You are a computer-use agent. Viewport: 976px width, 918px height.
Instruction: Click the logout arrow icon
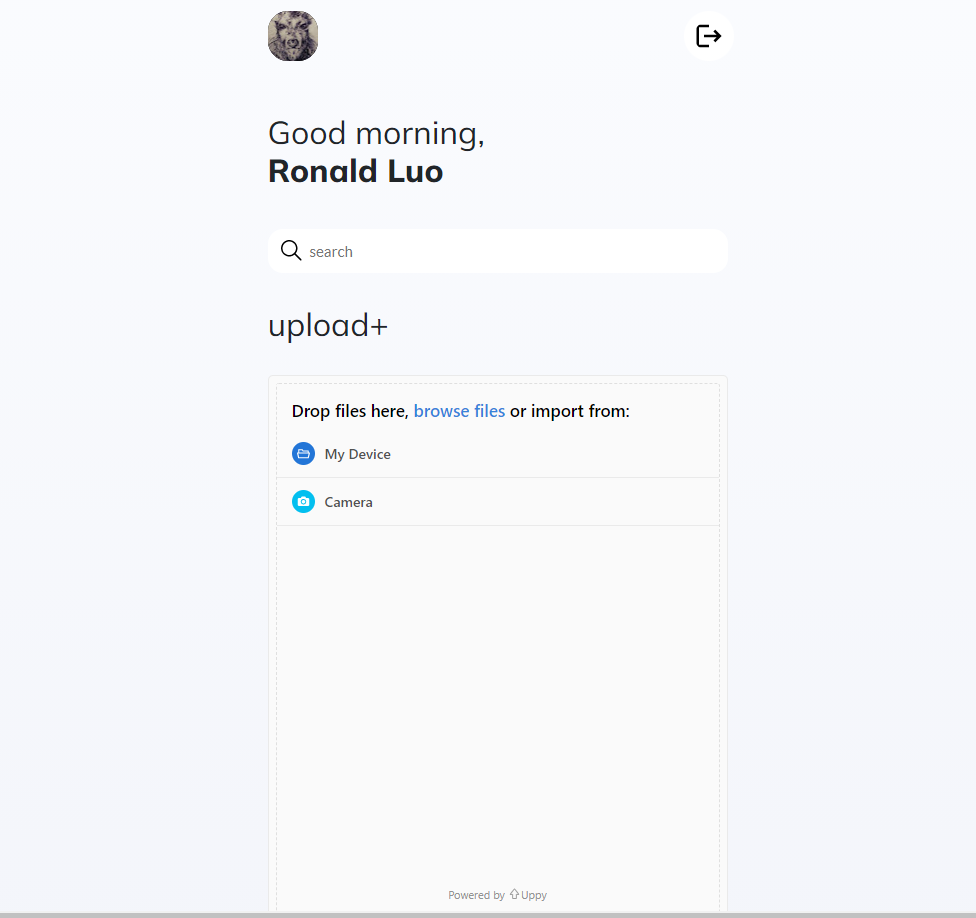(708, 36)
